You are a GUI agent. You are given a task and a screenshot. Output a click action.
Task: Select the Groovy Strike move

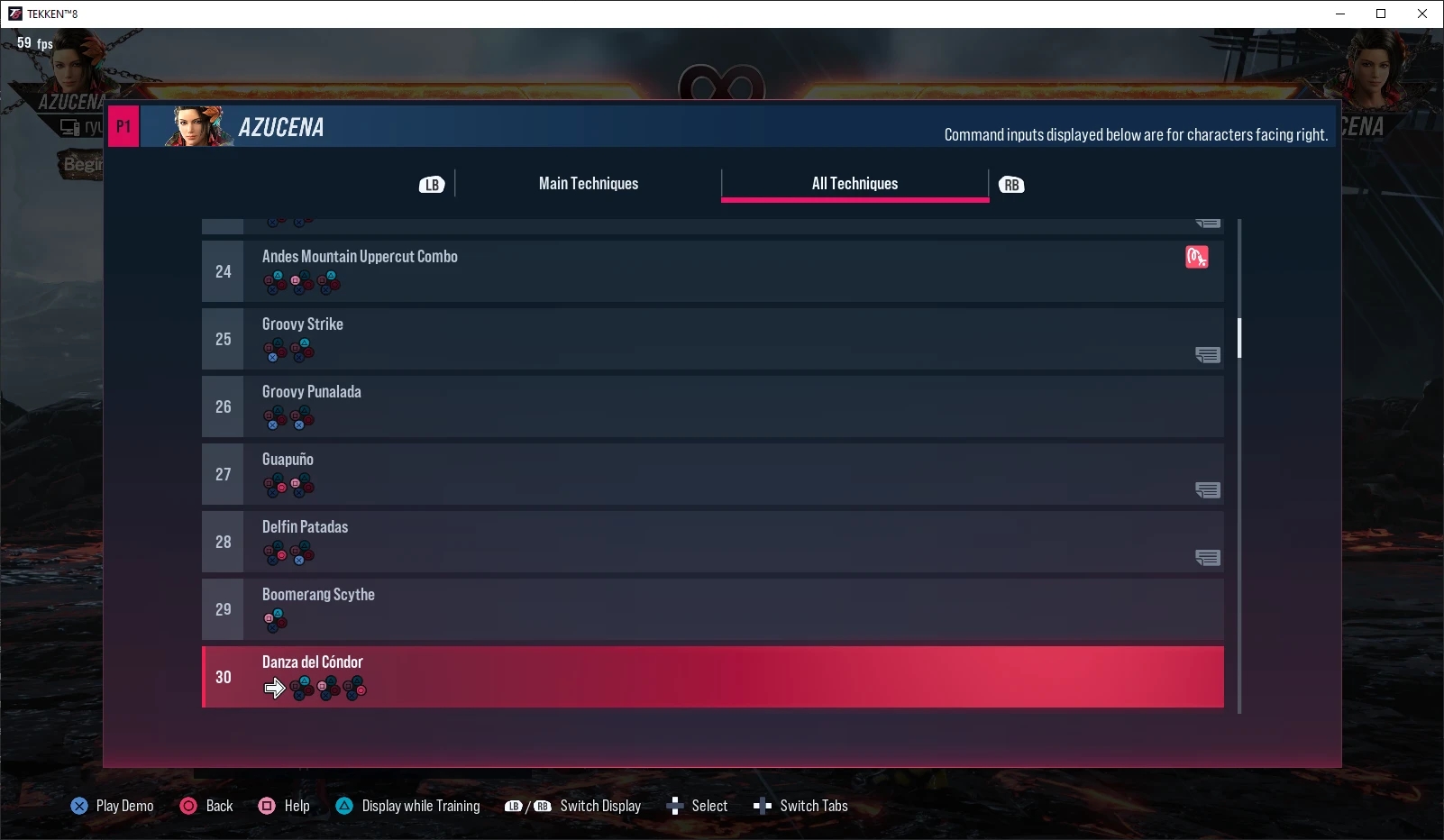713,339
